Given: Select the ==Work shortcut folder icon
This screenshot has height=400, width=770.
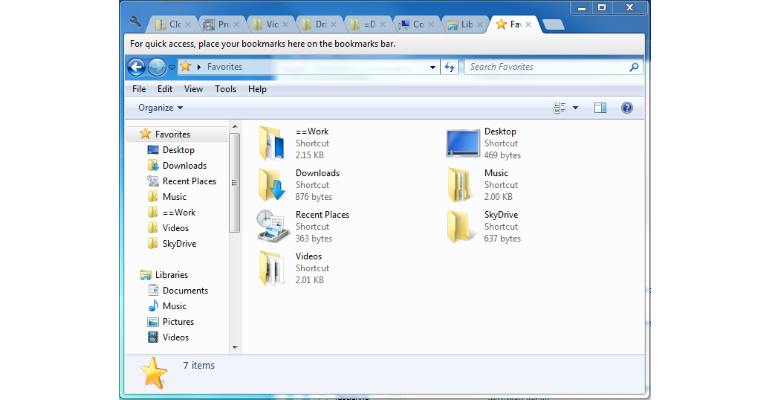Looking at the screenshot, I should point(272,143).
